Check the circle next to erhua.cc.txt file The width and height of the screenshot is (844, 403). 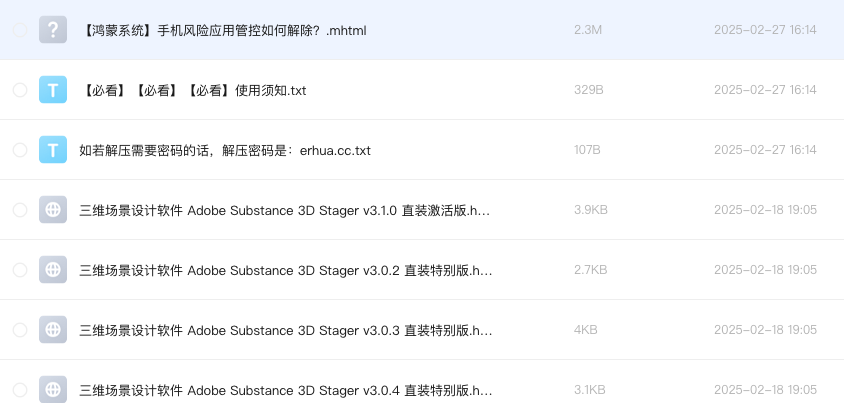tap(20, 150)
